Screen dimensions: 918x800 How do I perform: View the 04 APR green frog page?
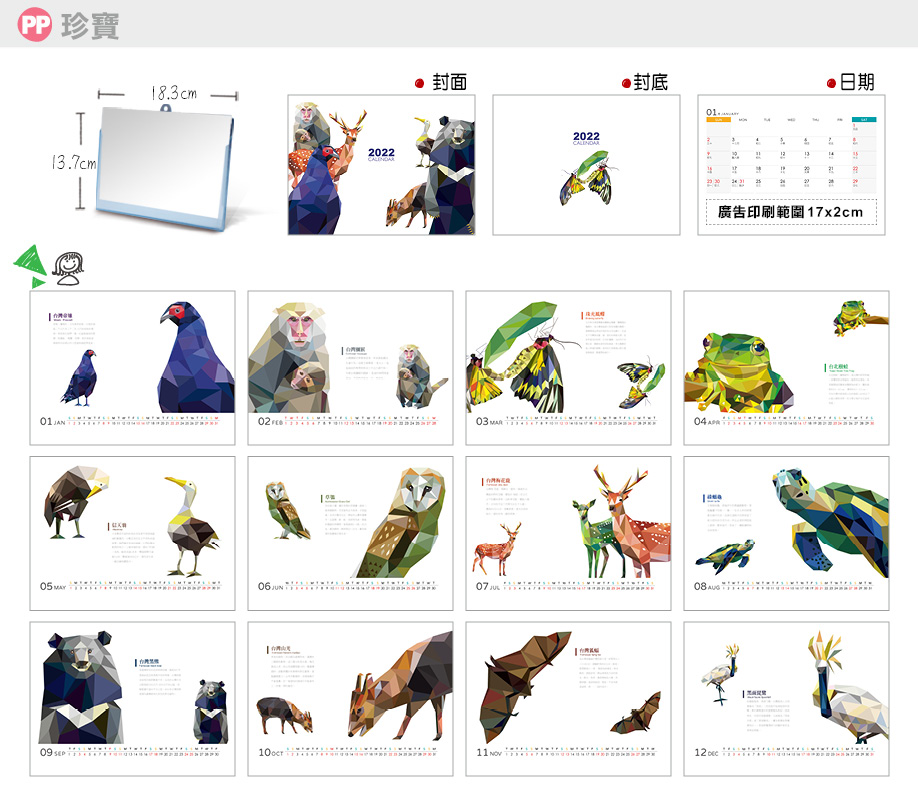pos(786,368)
